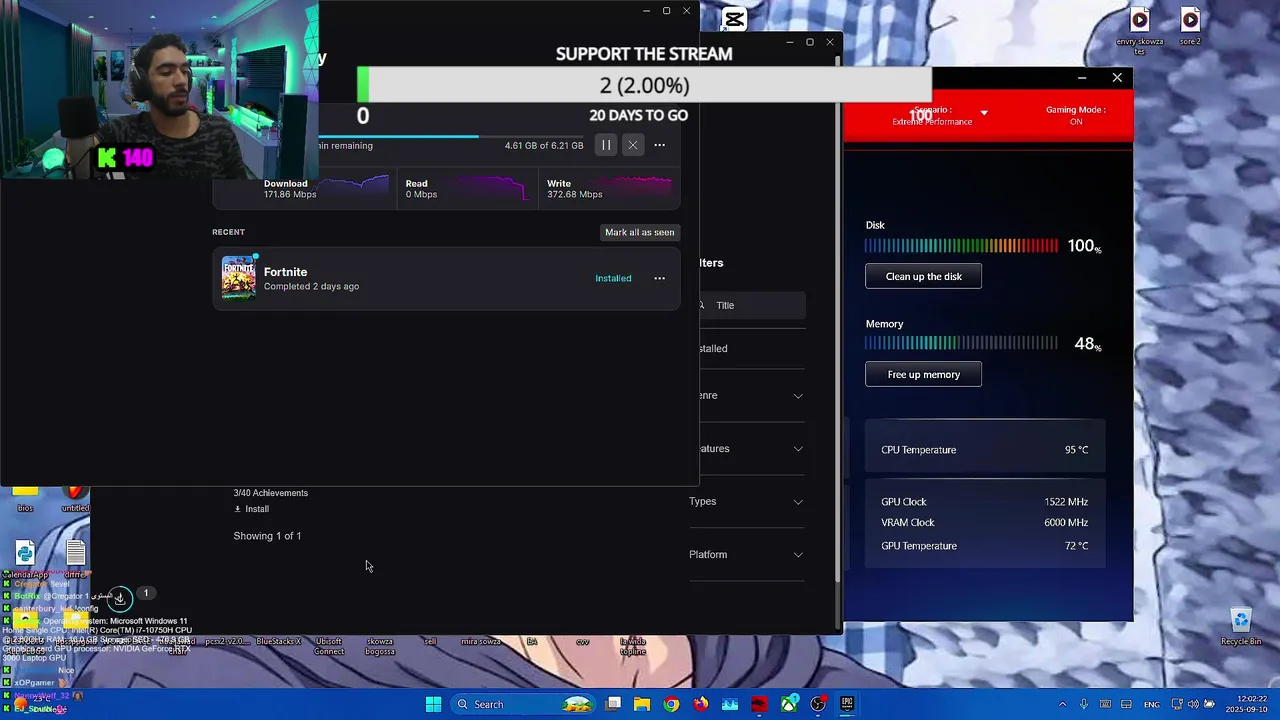The height and width of the screenshot is (720, 1280).
Task: Open the Windows Start menu
Action: point(433,704)
